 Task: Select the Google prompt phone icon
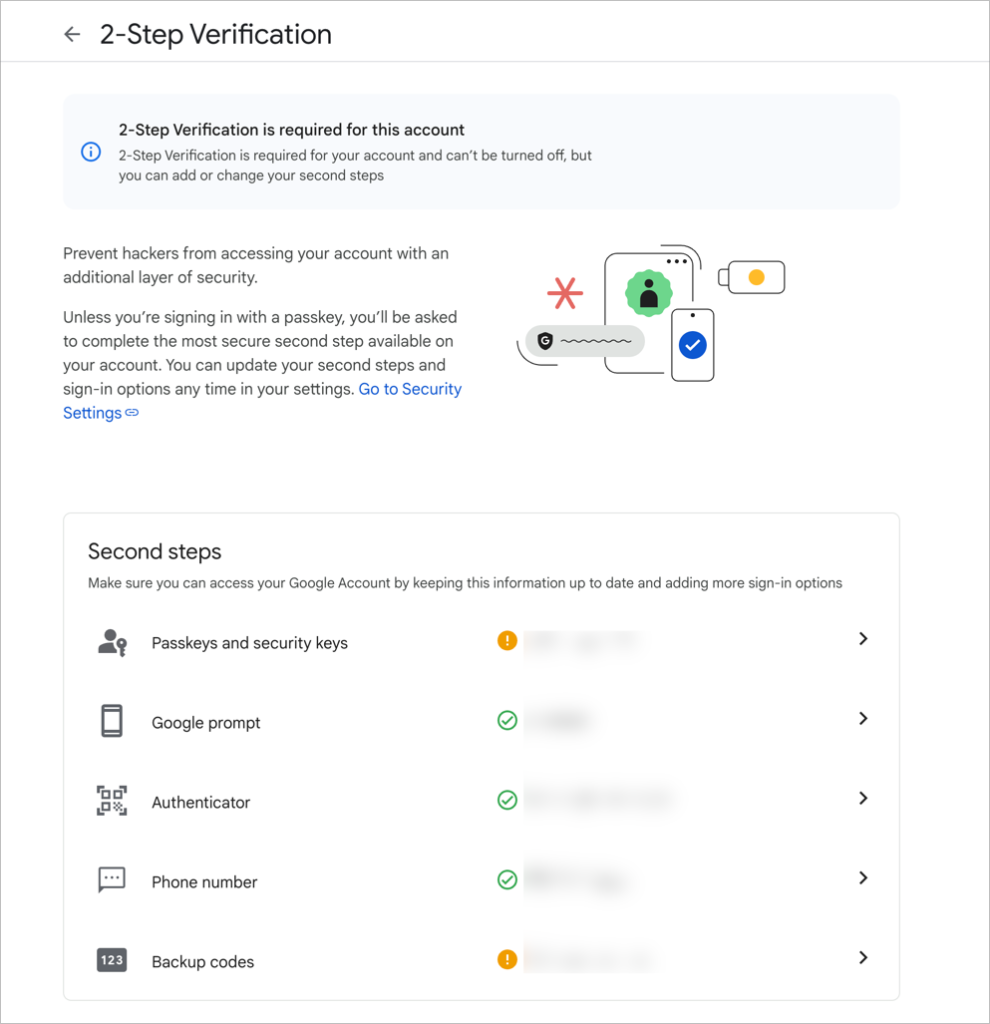pos(111,720)
